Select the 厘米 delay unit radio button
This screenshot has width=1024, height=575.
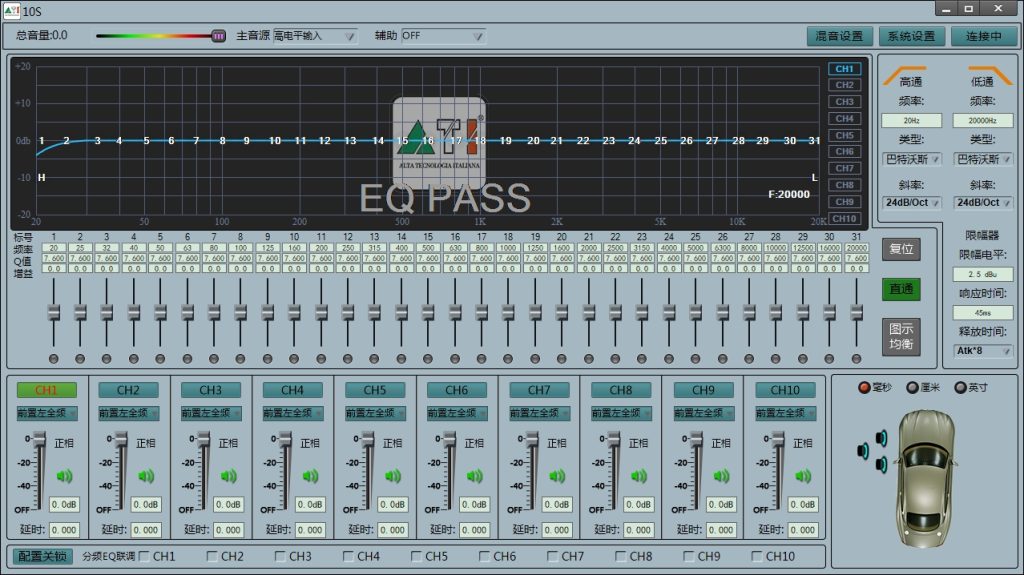913,387
